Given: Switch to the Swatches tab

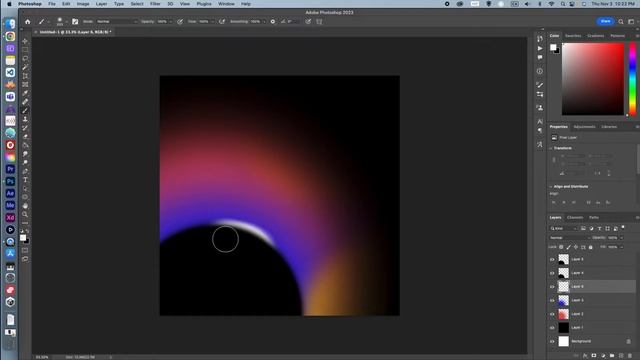Looking at the screenshot, I should [x=573, y=36].
